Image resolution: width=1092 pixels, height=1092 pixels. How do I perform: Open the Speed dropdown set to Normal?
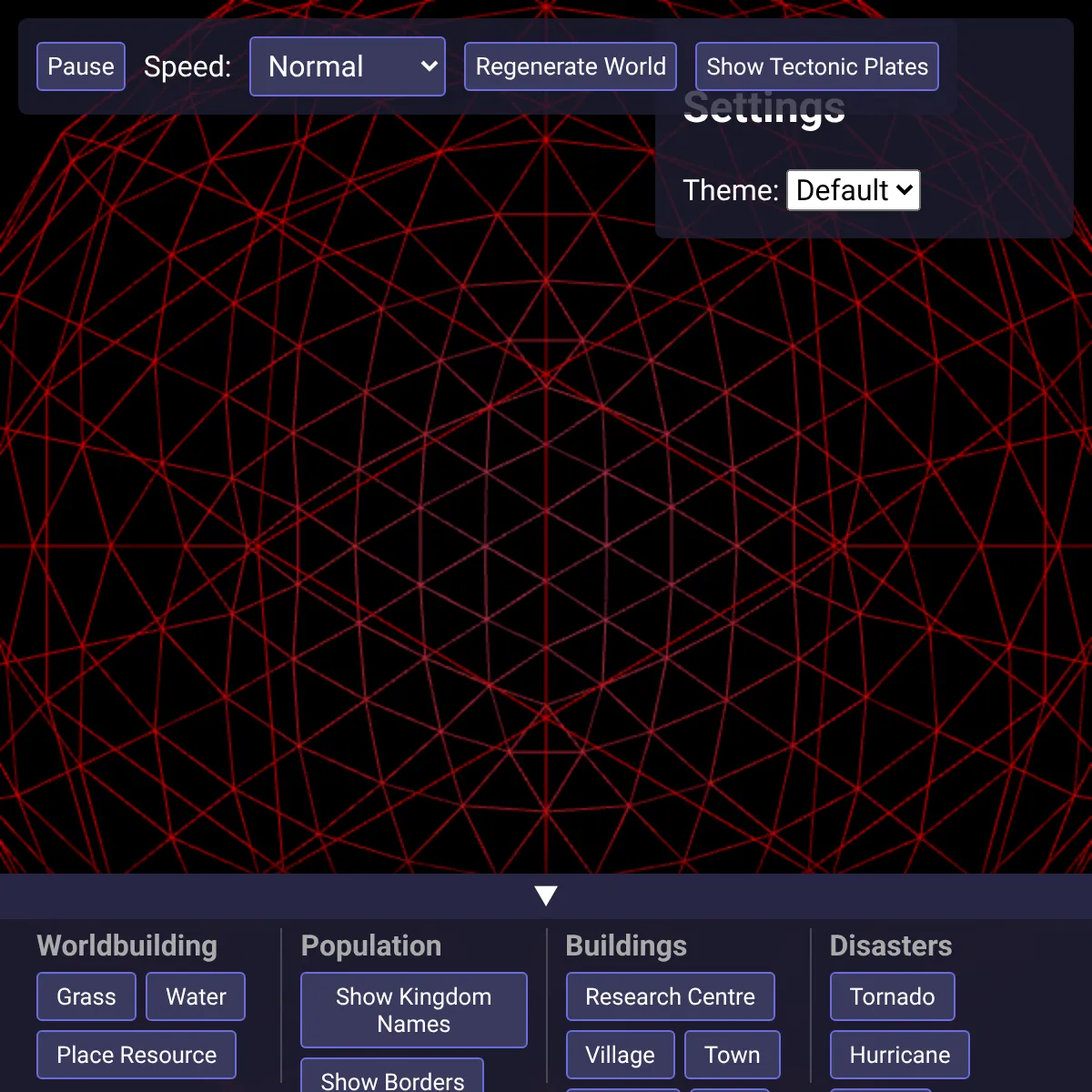[348, 66]
